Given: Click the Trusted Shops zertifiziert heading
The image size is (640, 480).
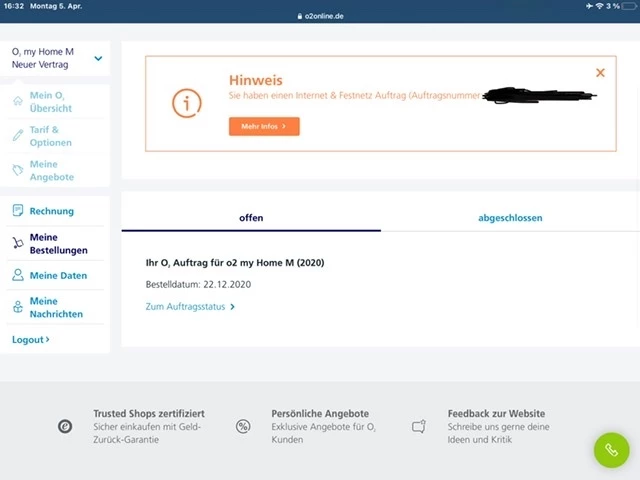Looking at the screenshot, I should (x=149, y=413).
